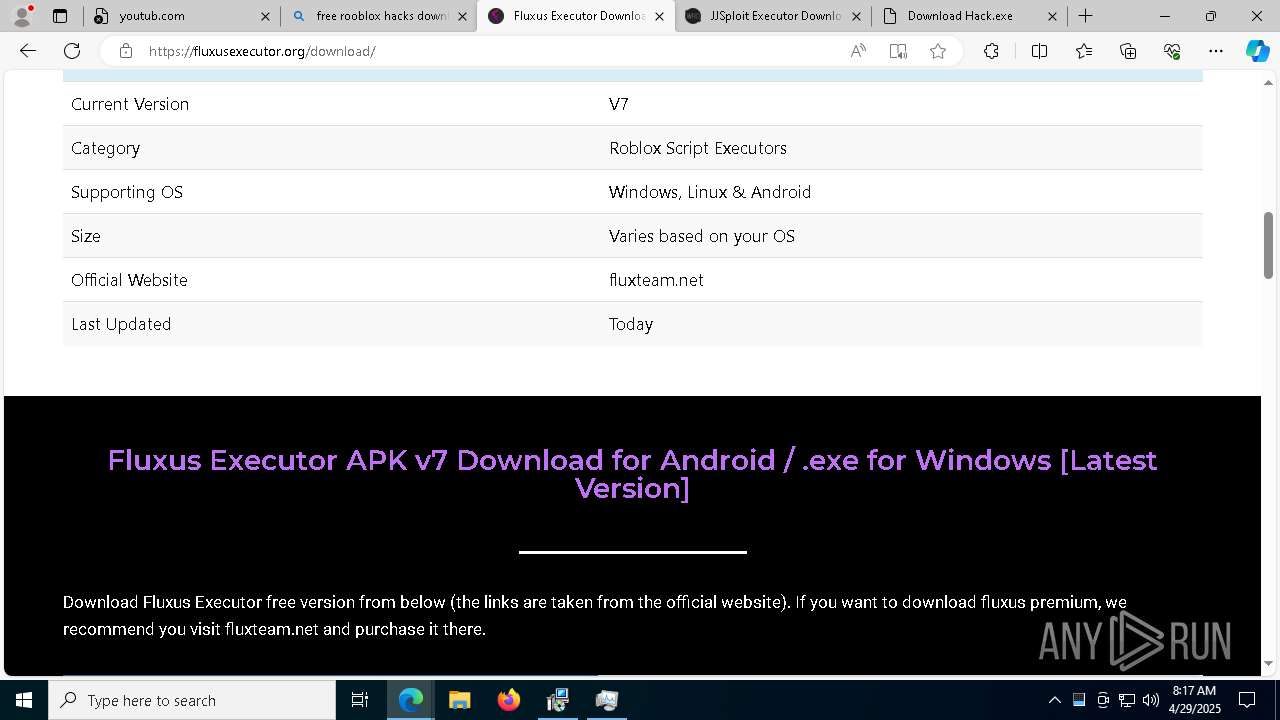This screenshot has width=1280, height=720.
Task: Open the Favorites list icon
Action: (x=1084, y=51)
